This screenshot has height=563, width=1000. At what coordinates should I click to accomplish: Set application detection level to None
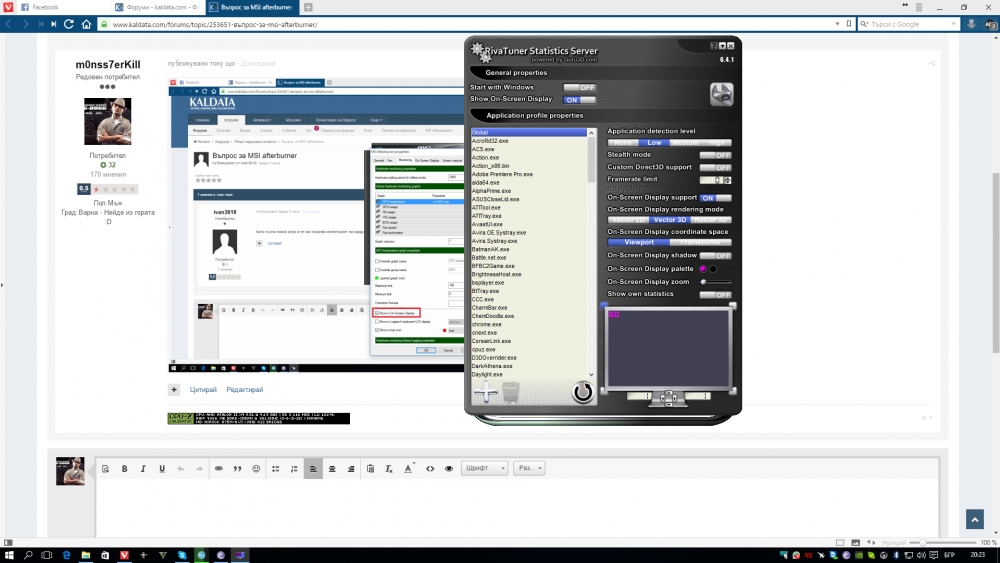[x=622, y=143]
